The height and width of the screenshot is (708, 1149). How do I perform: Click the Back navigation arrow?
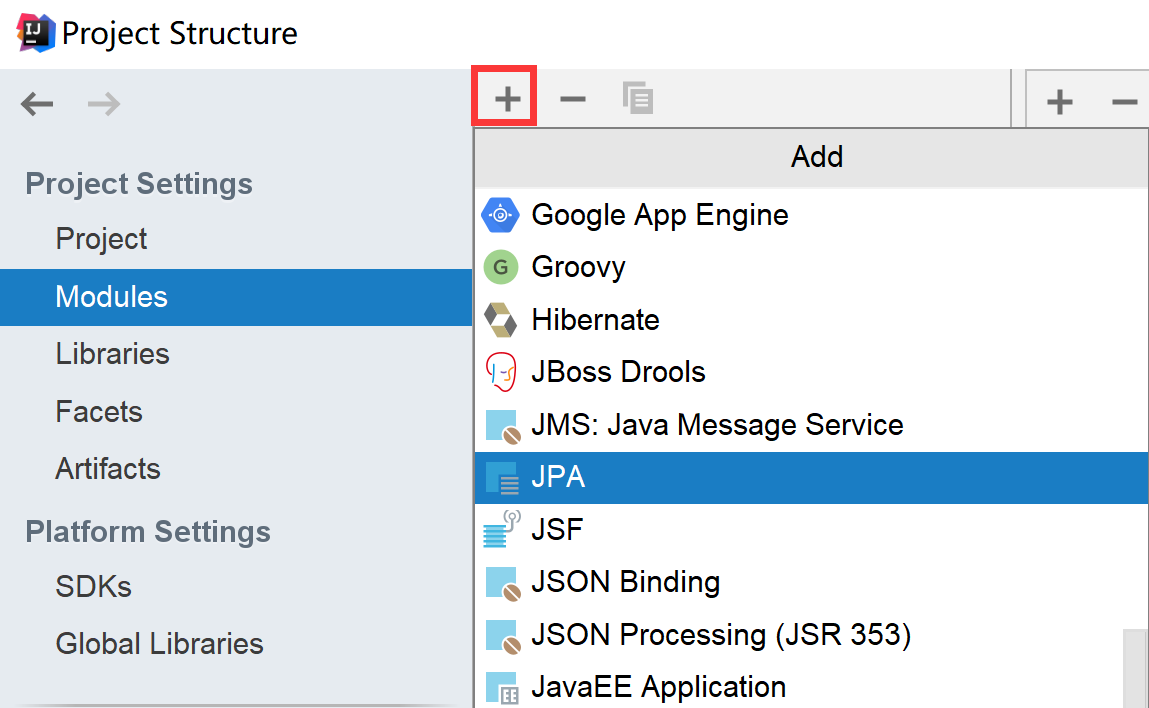pyautogui.click(x=37, y=103)
